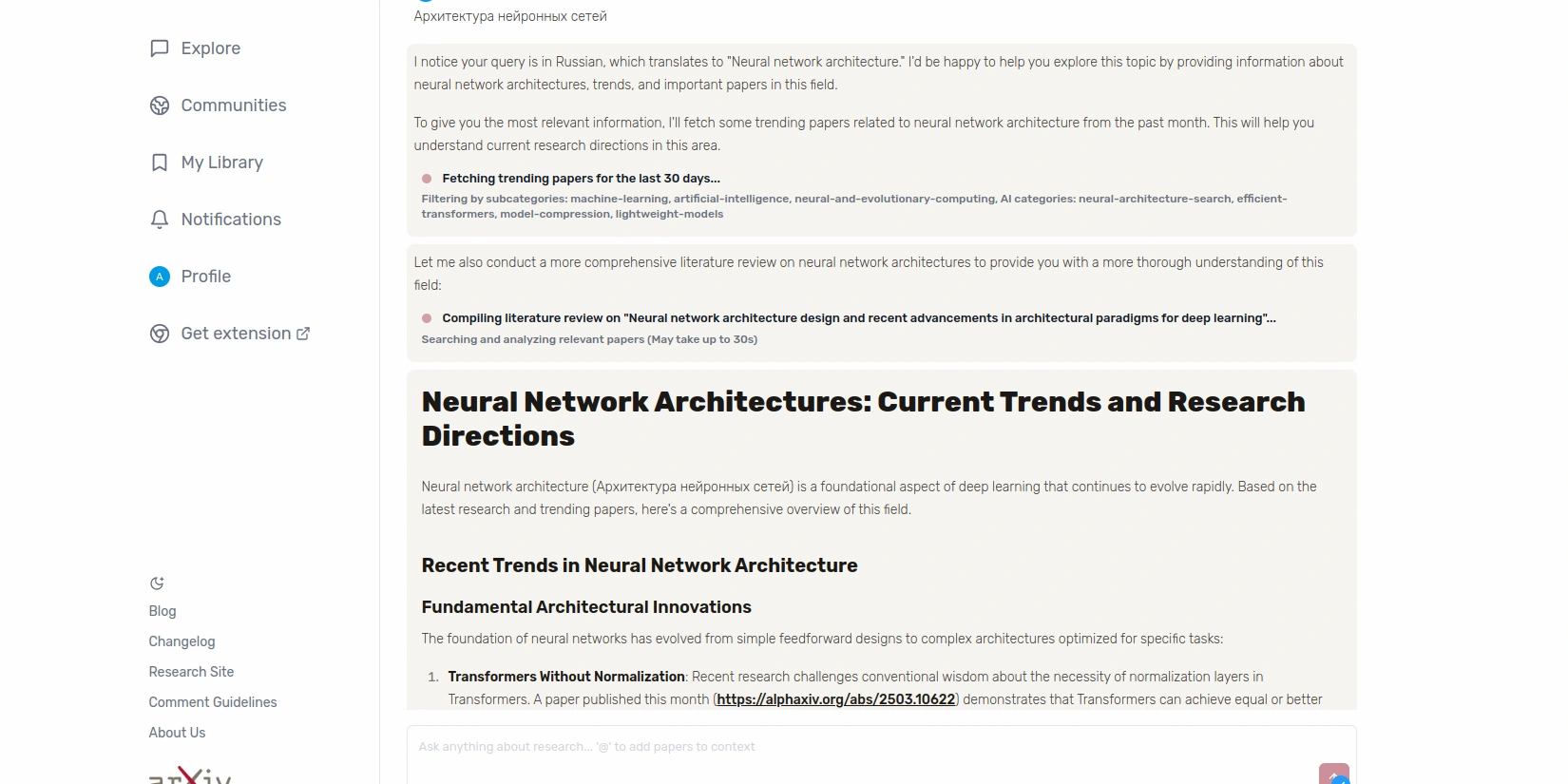This screenshot has height=784, width=1568.
Task: Expand the 'Compiling literature review' step
Action: [x=858, y=318]
